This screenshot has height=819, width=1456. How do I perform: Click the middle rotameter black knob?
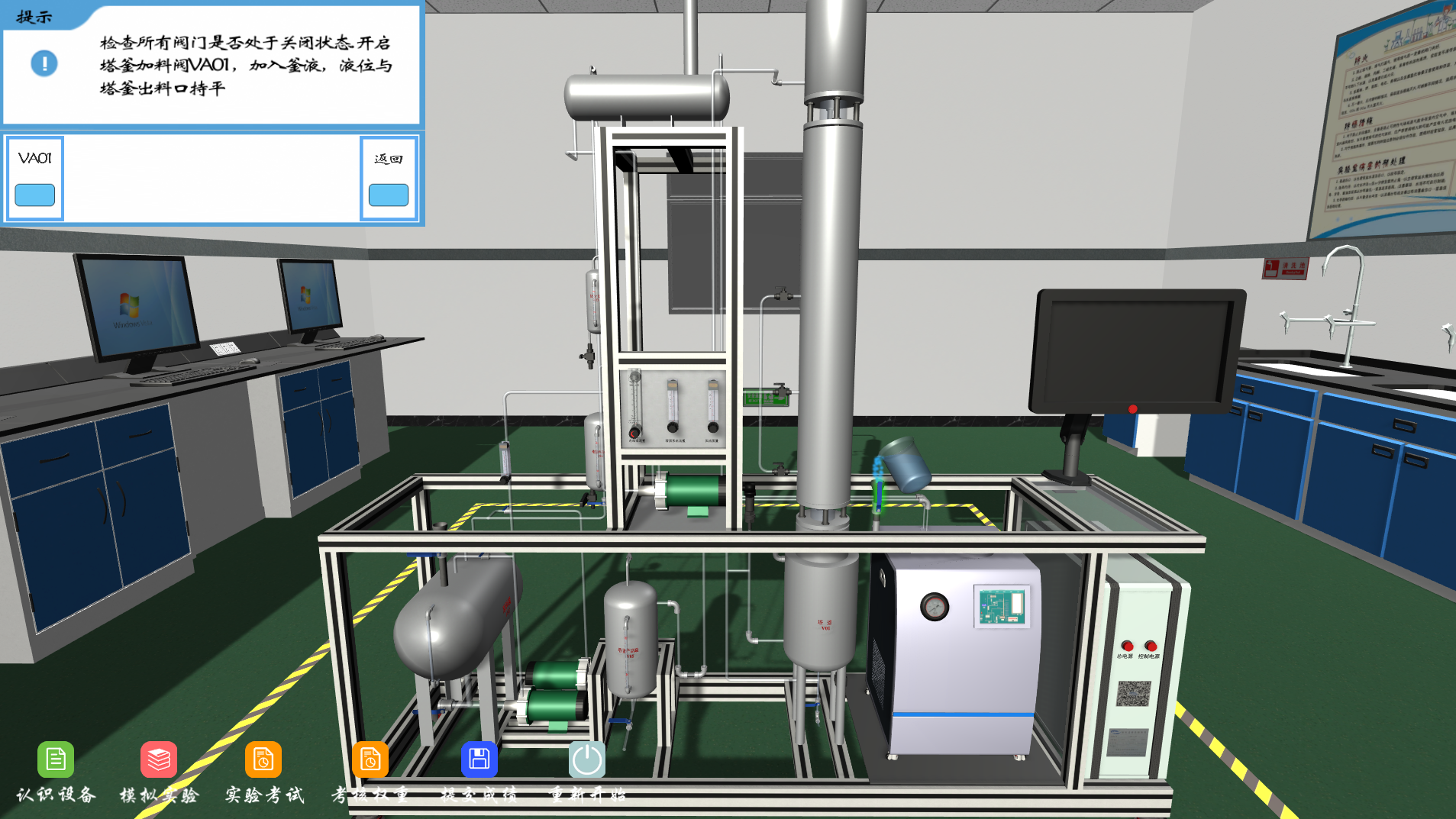pos(673,427)
